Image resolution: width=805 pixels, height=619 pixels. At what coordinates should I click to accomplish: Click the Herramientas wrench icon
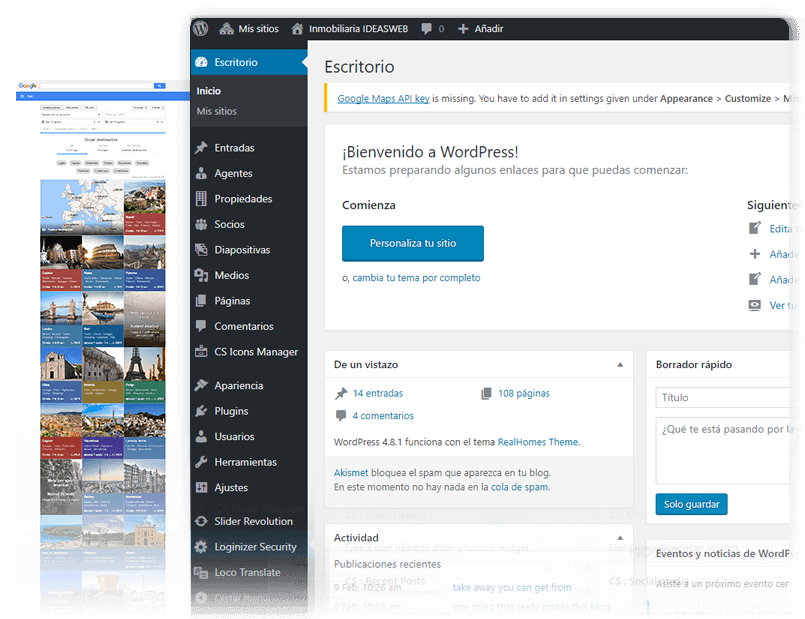coord(201,462)
